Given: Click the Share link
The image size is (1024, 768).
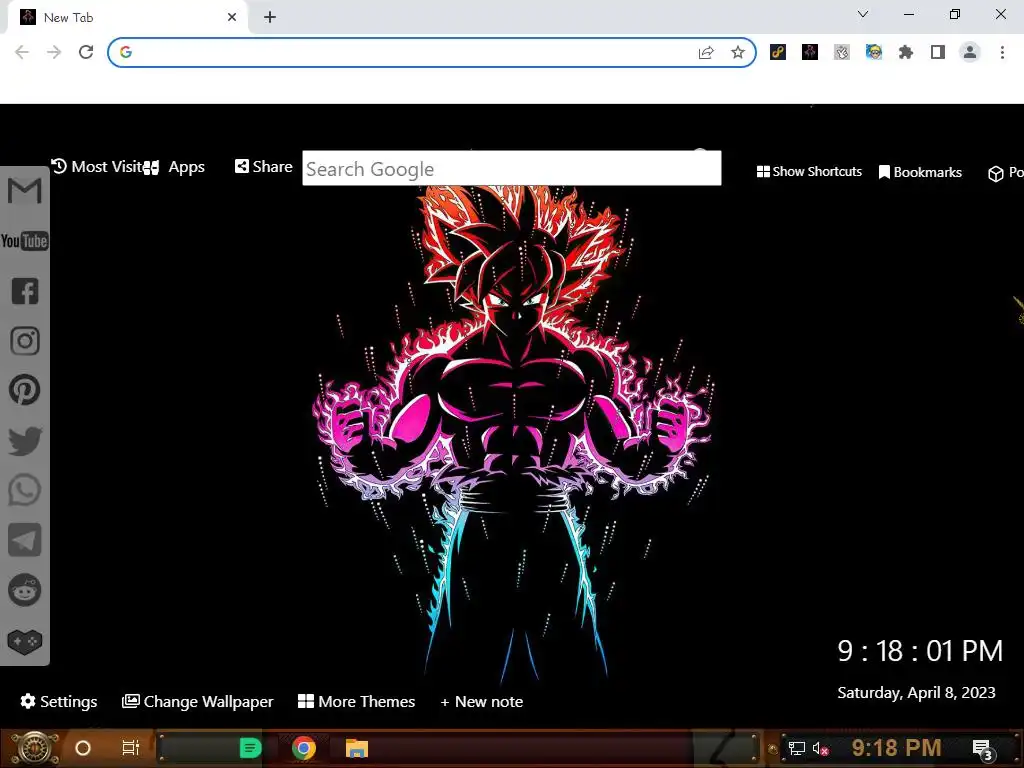Looking at the screenshot, I should 264,167.
